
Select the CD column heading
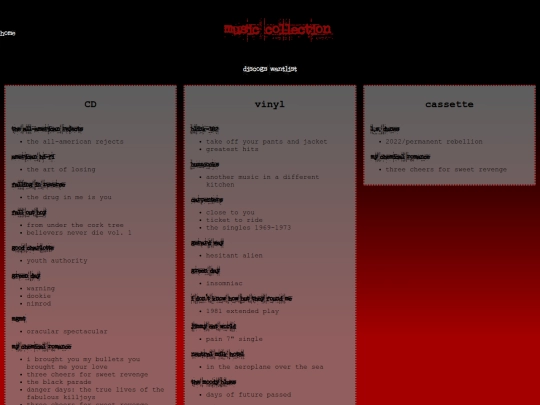(x=91, y=104)
